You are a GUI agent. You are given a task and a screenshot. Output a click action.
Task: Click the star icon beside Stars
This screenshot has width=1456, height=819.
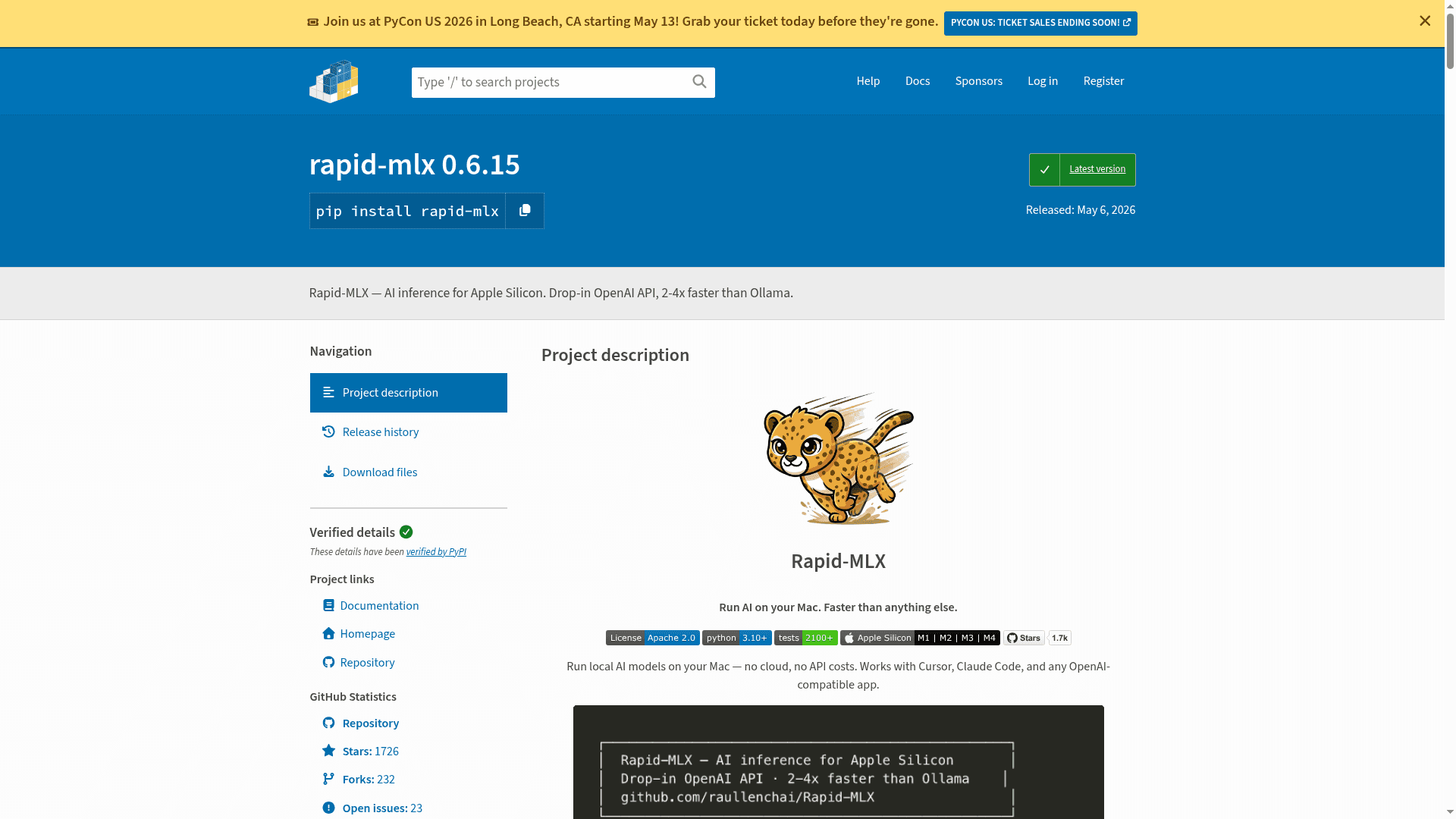(328, 751)
